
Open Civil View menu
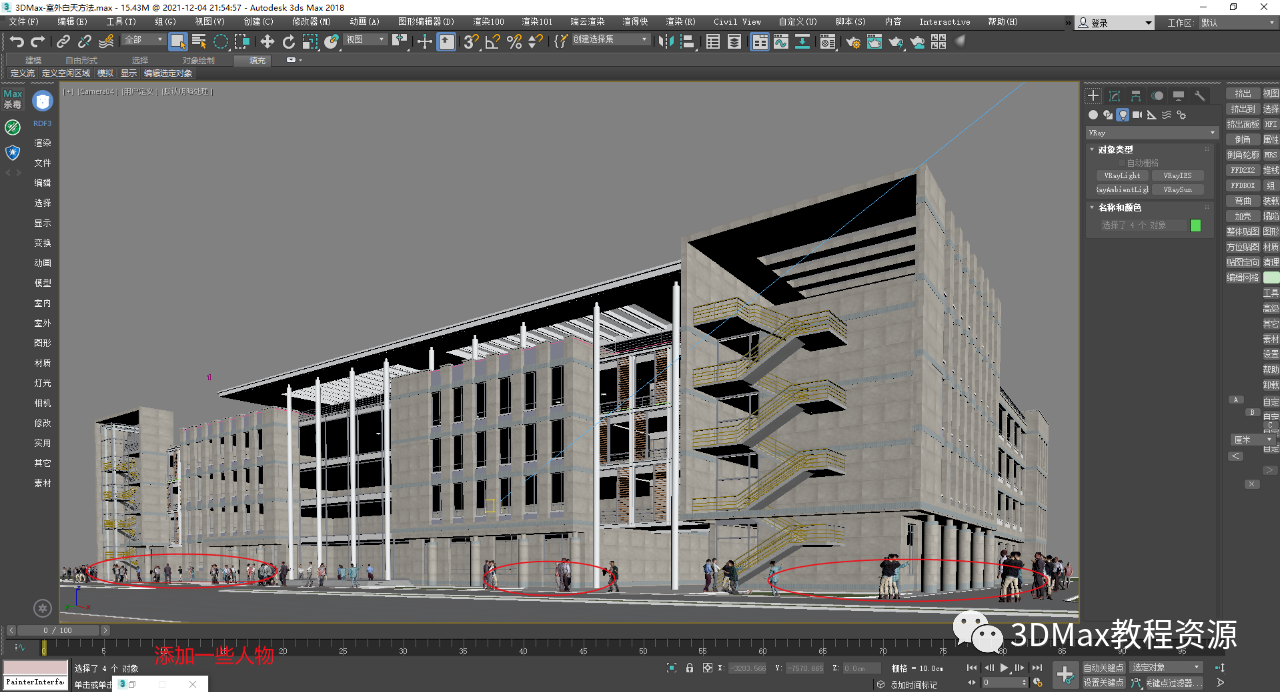tap(737, 21)
